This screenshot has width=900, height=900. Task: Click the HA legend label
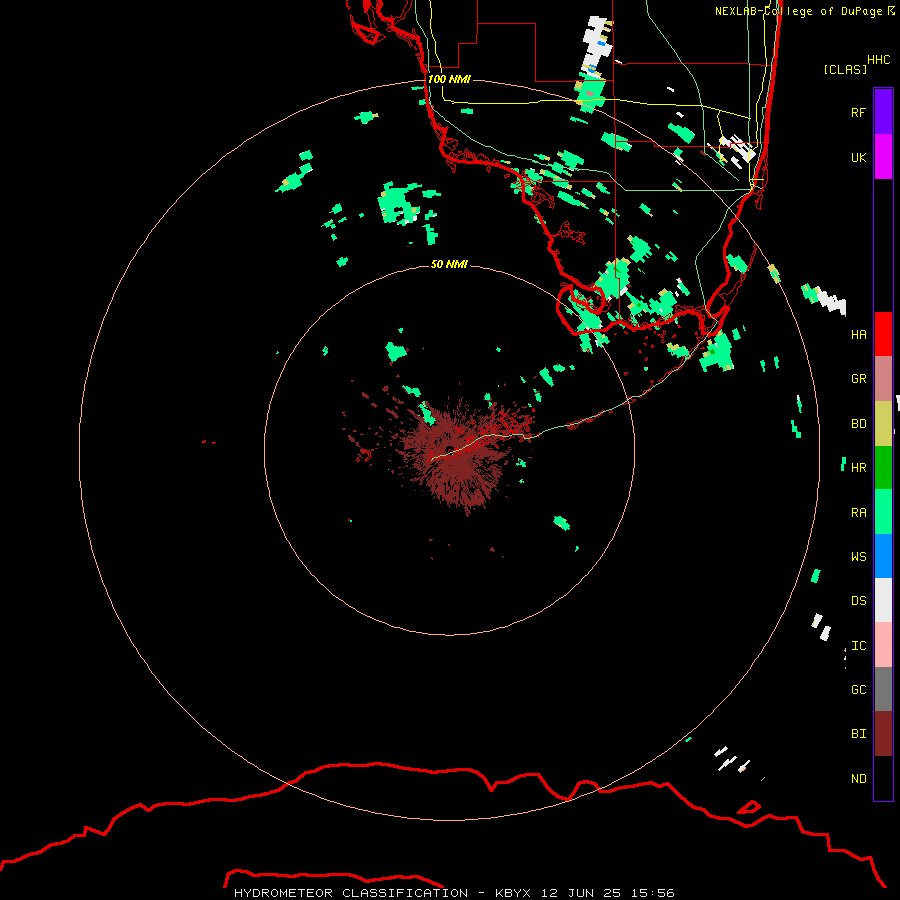[x=858, y=335]
